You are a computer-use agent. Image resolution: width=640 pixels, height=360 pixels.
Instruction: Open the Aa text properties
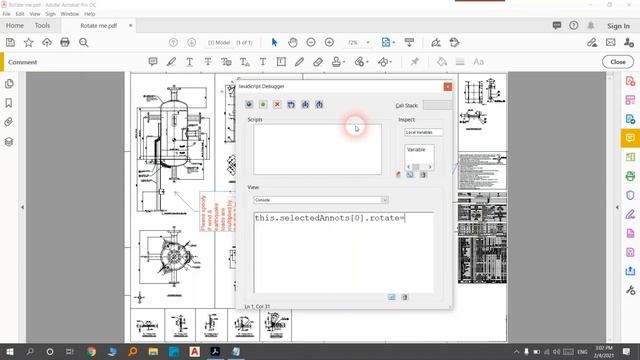click(x=478, y=62)
